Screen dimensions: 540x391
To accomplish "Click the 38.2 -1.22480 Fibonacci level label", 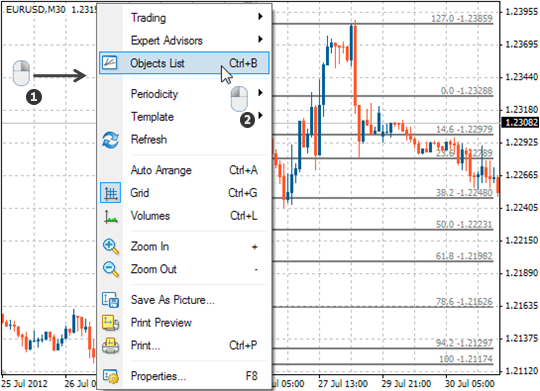I will [x=465, y=192].
